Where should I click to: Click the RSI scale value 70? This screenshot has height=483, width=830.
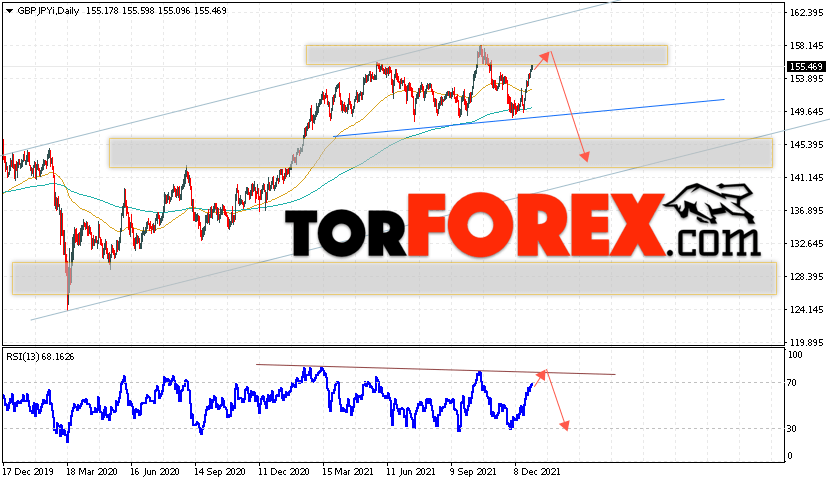pyautogui.click(x=792, y=383)
